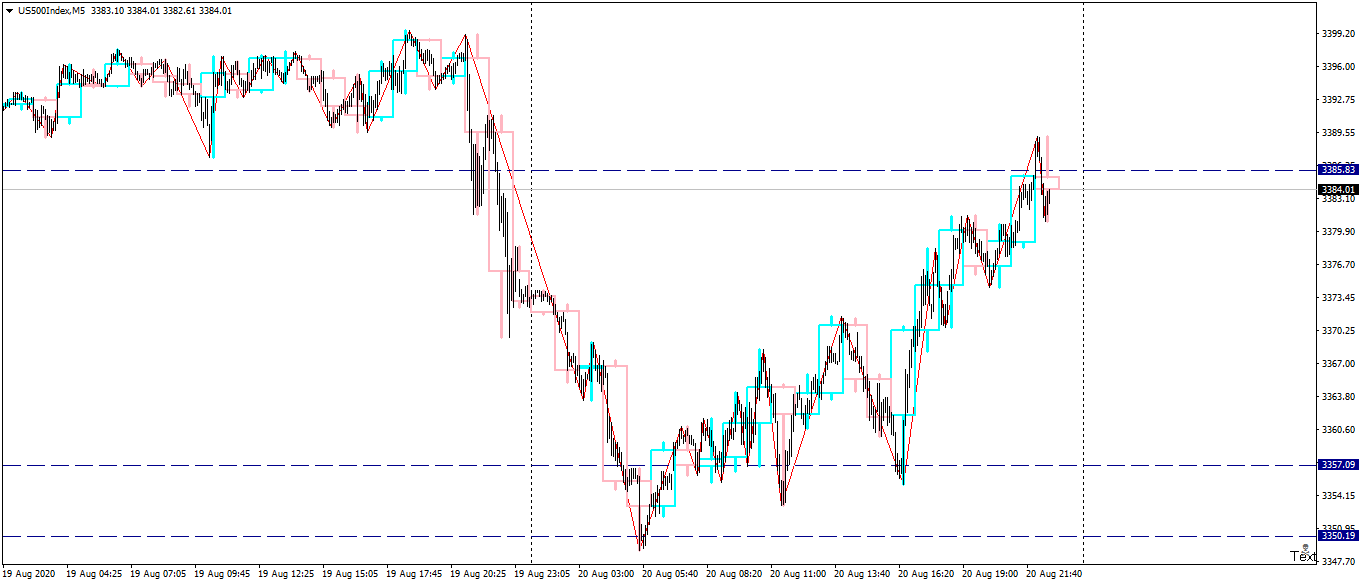
Task: Click the 3360.60 price scale value
Action: pyautogui.click(x=1338, y=430)
